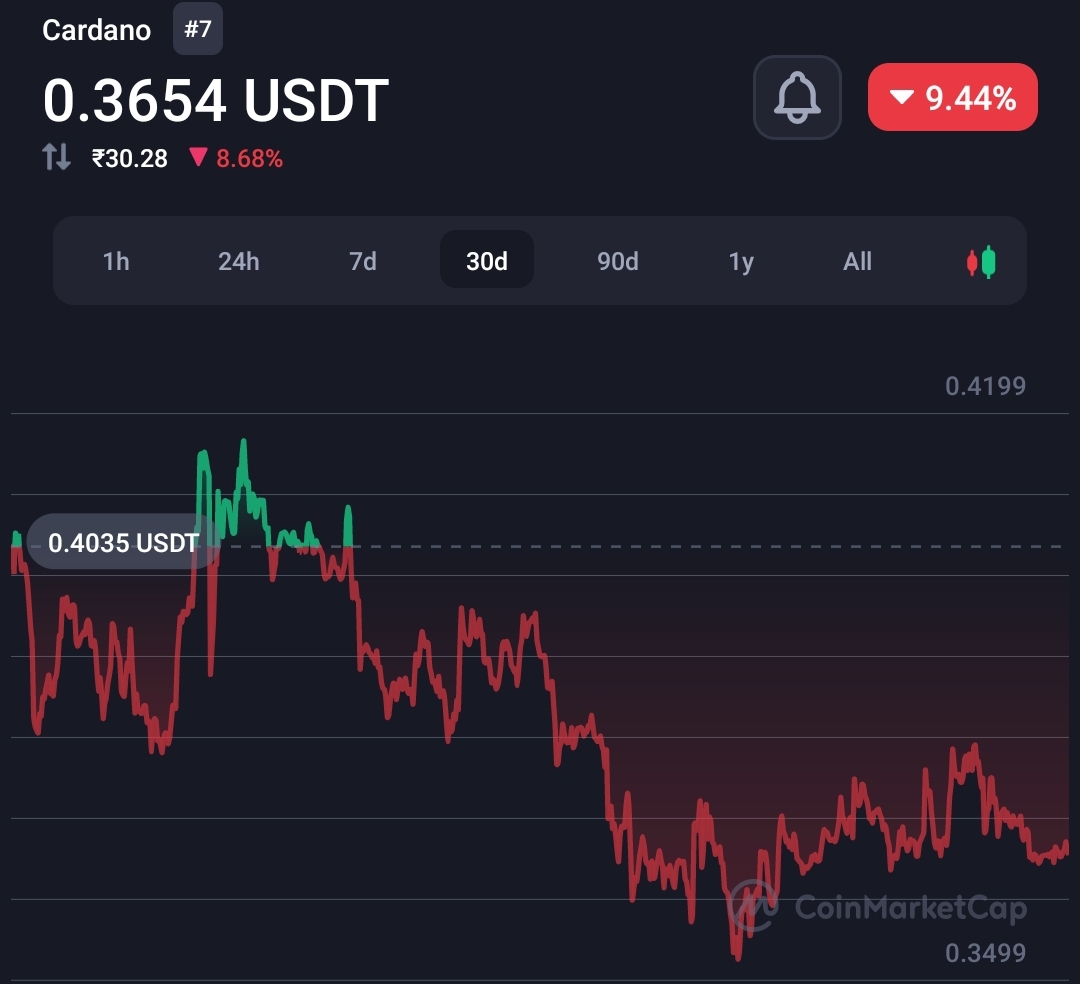Tap the red 9.44% change badge
The width and height of the screenshot is (1080, 984).
click(953, 97)
